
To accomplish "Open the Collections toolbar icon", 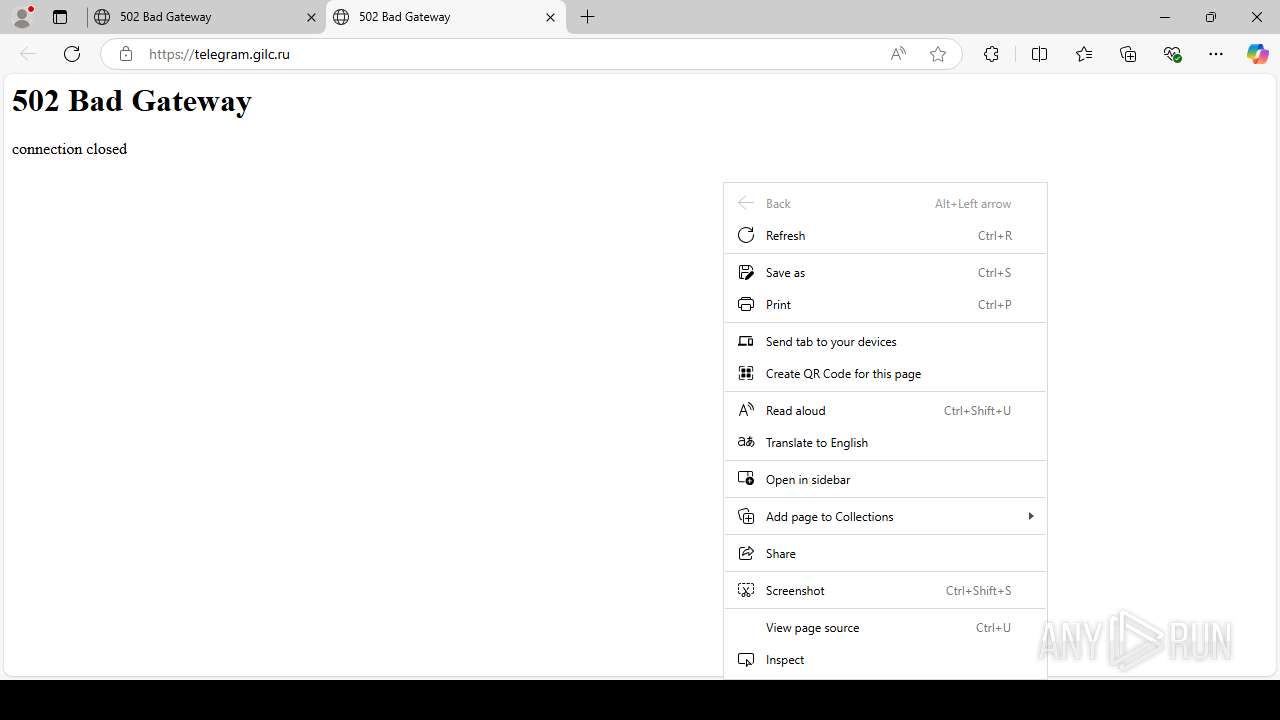I will pyautogui.click(x=1128, y=54).
